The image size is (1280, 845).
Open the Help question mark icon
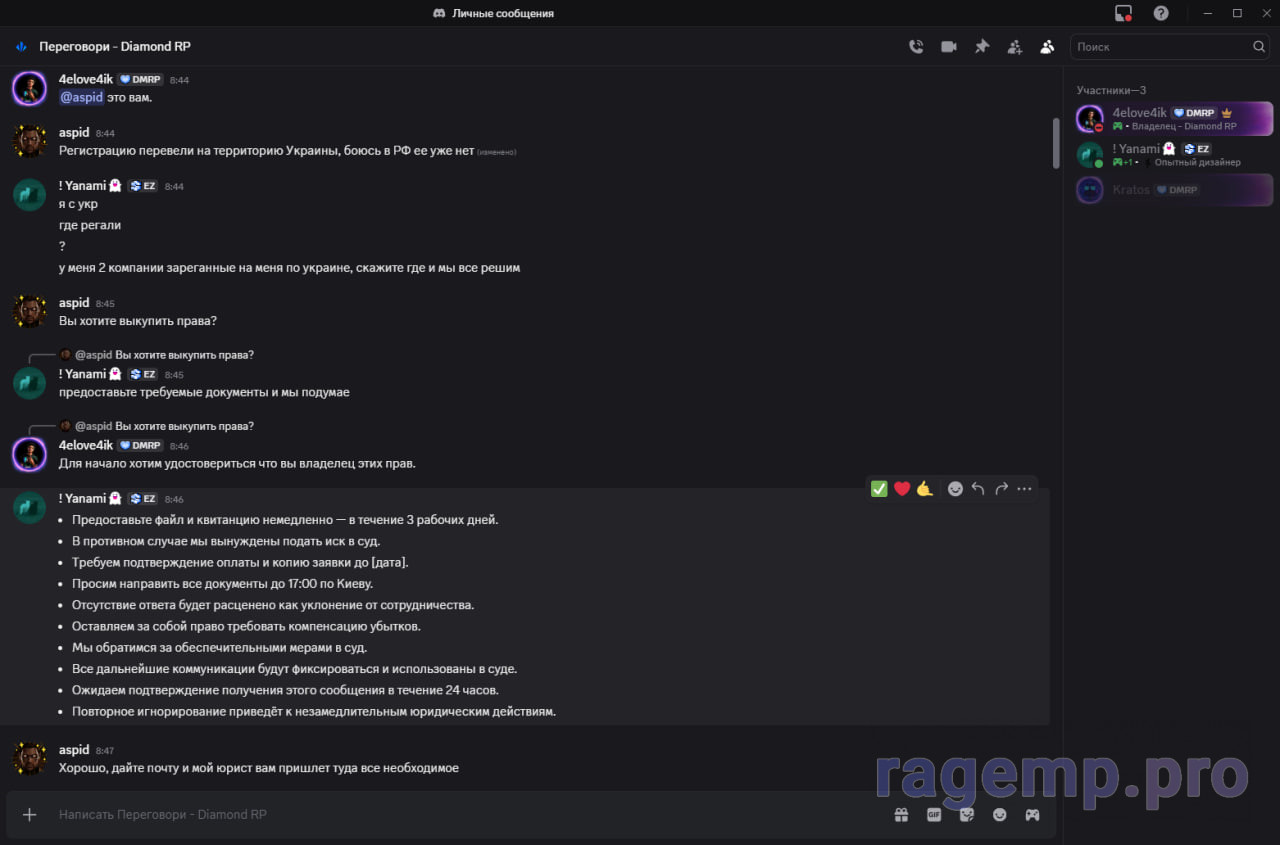pyautogui.click(x=1160, y=13)
